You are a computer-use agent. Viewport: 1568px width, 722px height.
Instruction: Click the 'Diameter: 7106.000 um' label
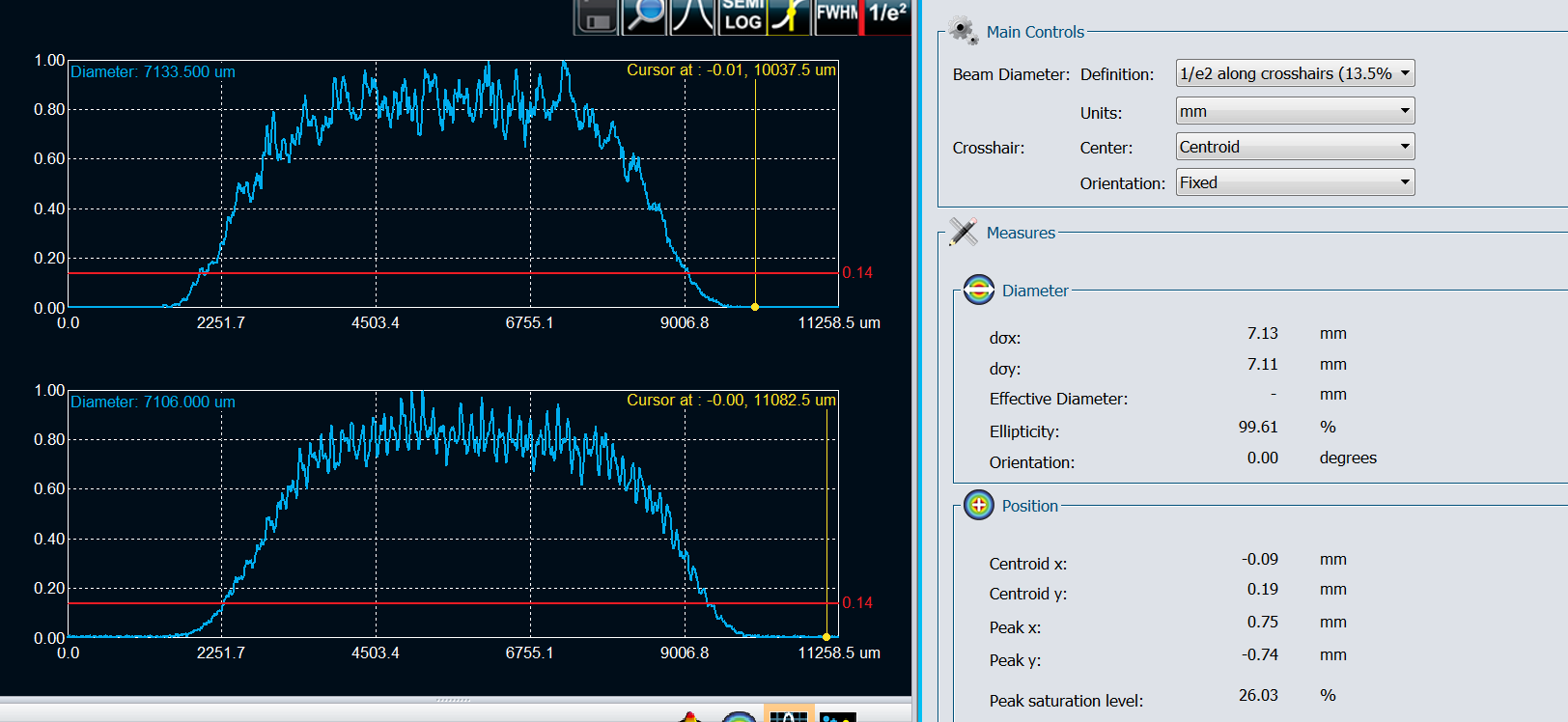click(x=153, y=402)
